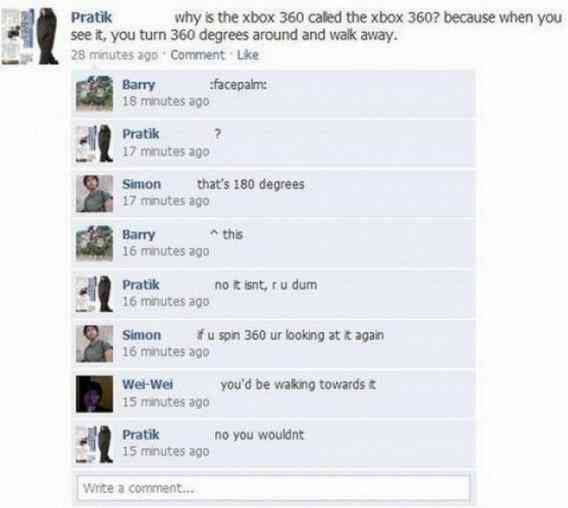This screenshot has width=568, height=508.
Task: Like the xbox 360 post
Action: 248,55
